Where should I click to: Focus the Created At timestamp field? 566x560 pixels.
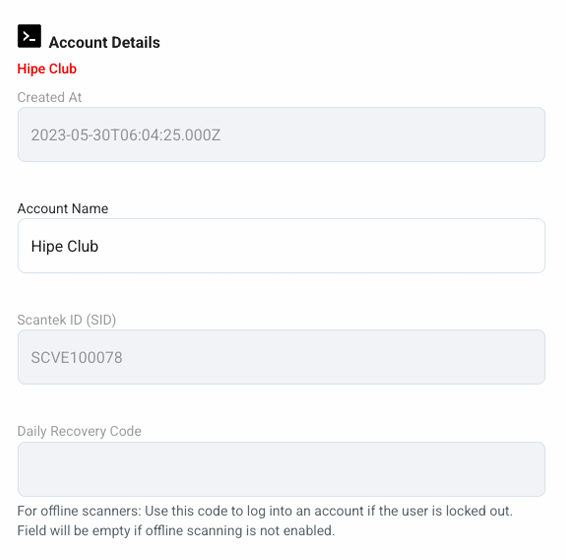coord(281,134)
